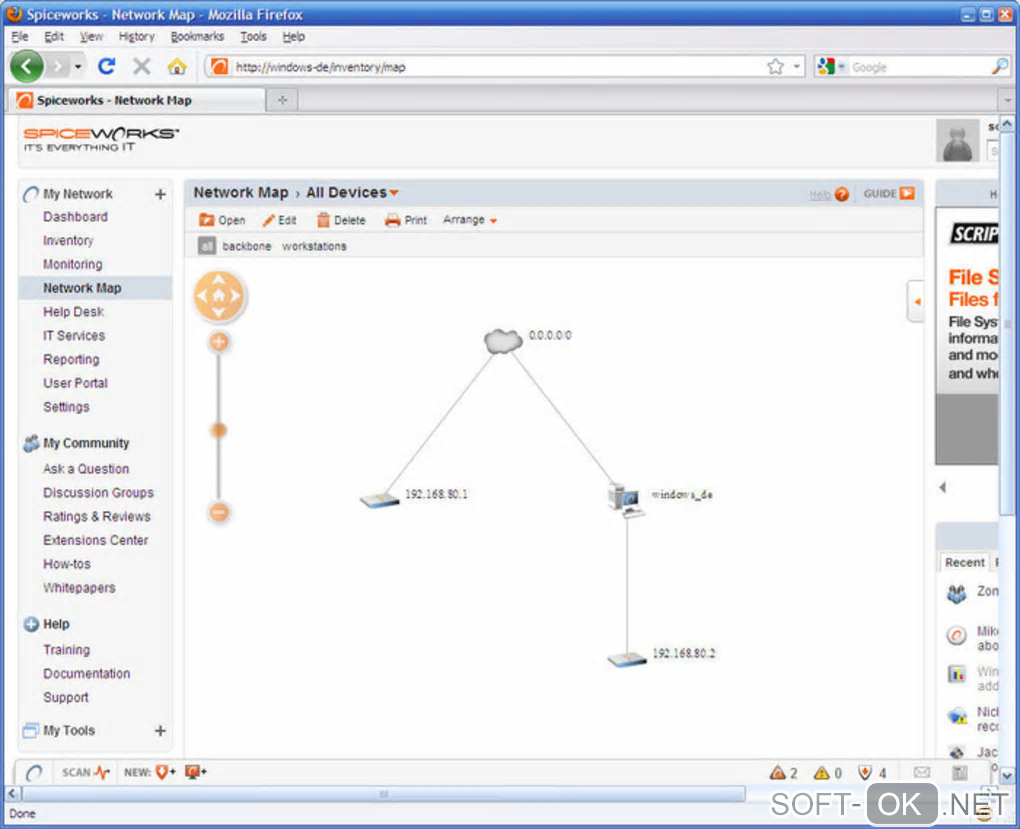Screen dimensions: 1020x829
Task: Open the search engine selector dropdown
Action: coord(841,66)
